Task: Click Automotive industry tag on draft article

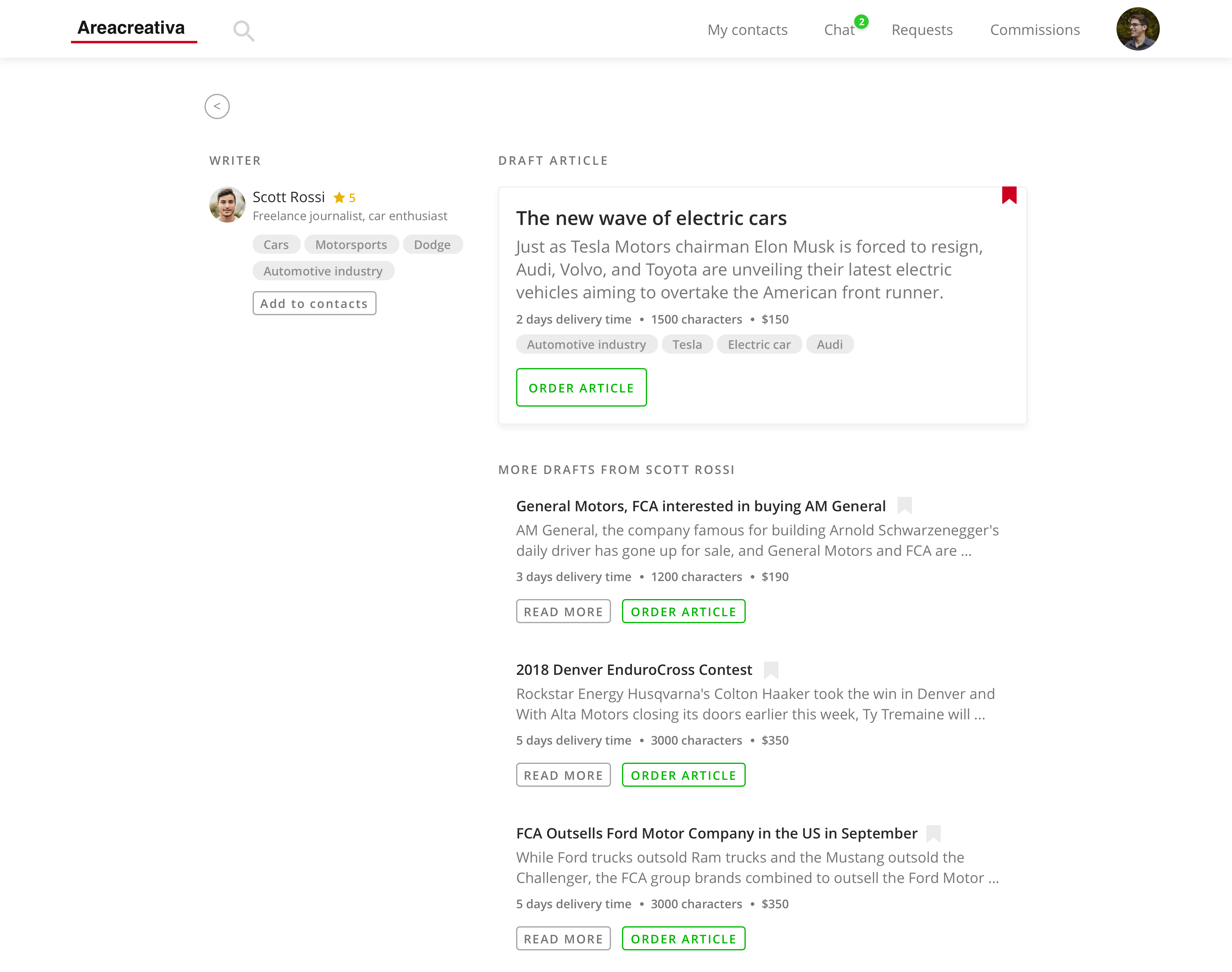Action: 586,344
